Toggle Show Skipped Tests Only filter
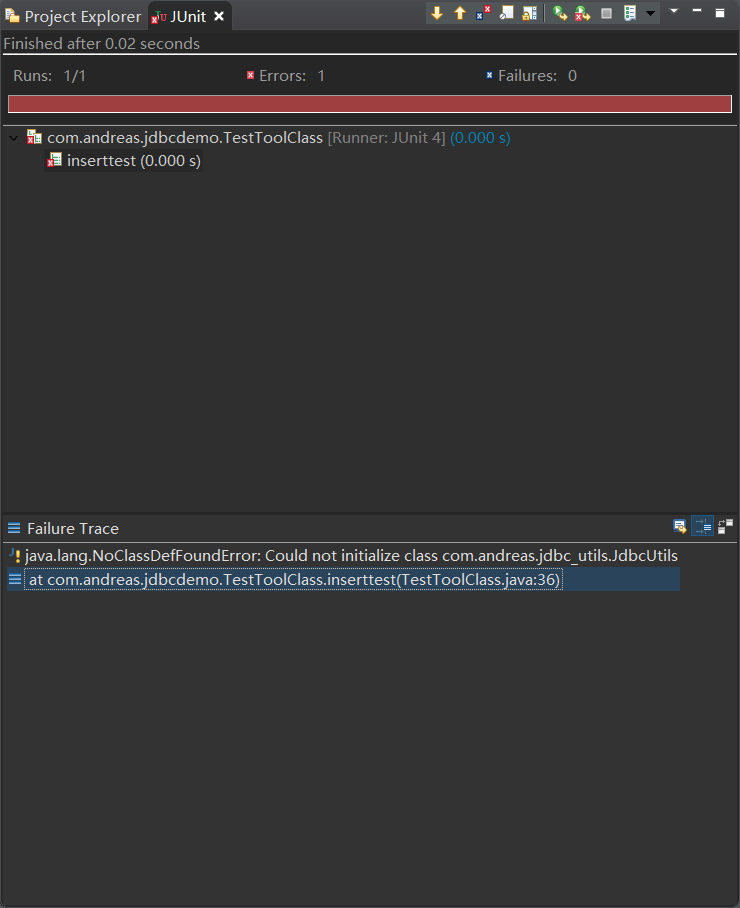Viewport: 740px width, 908px height. click(507, 13)
